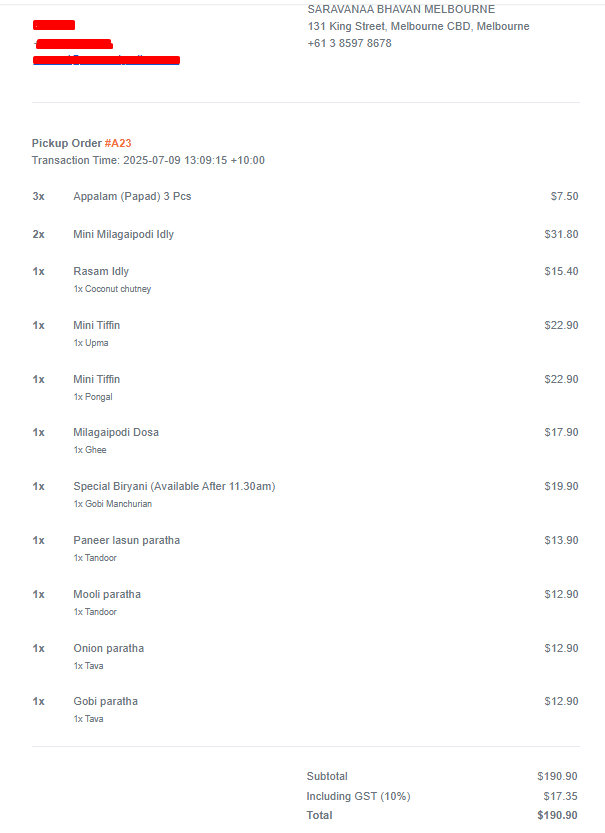The image size is (605, 833).
Task: Click the Milagaipodi Dosa item name
Action: (x=116, y=432)
